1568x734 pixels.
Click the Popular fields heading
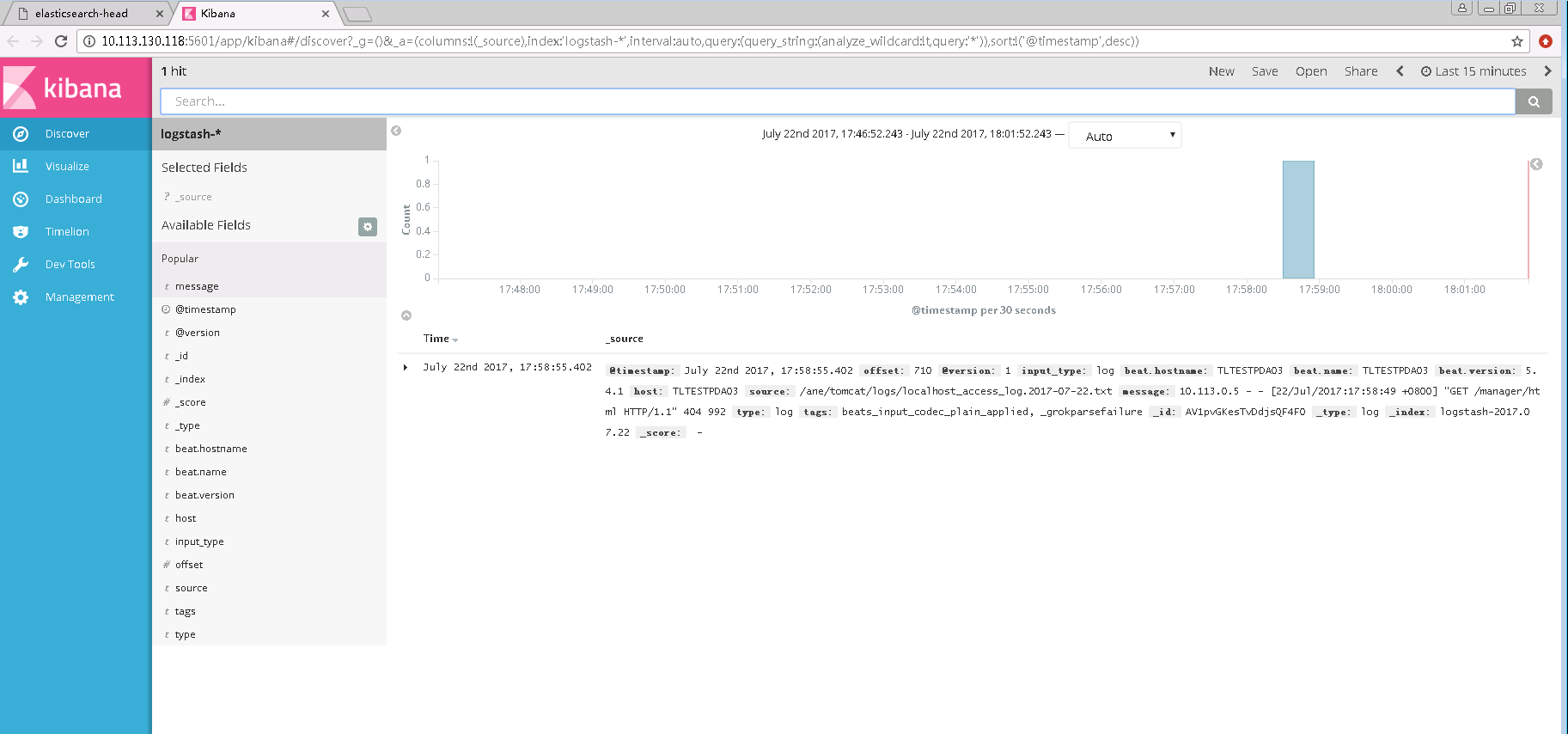(180, 259)
